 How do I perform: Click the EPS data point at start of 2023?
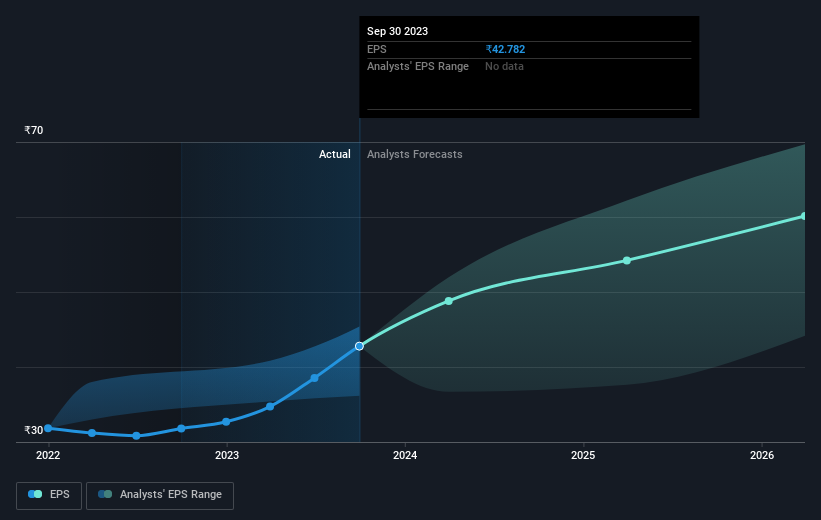(226, 422)
